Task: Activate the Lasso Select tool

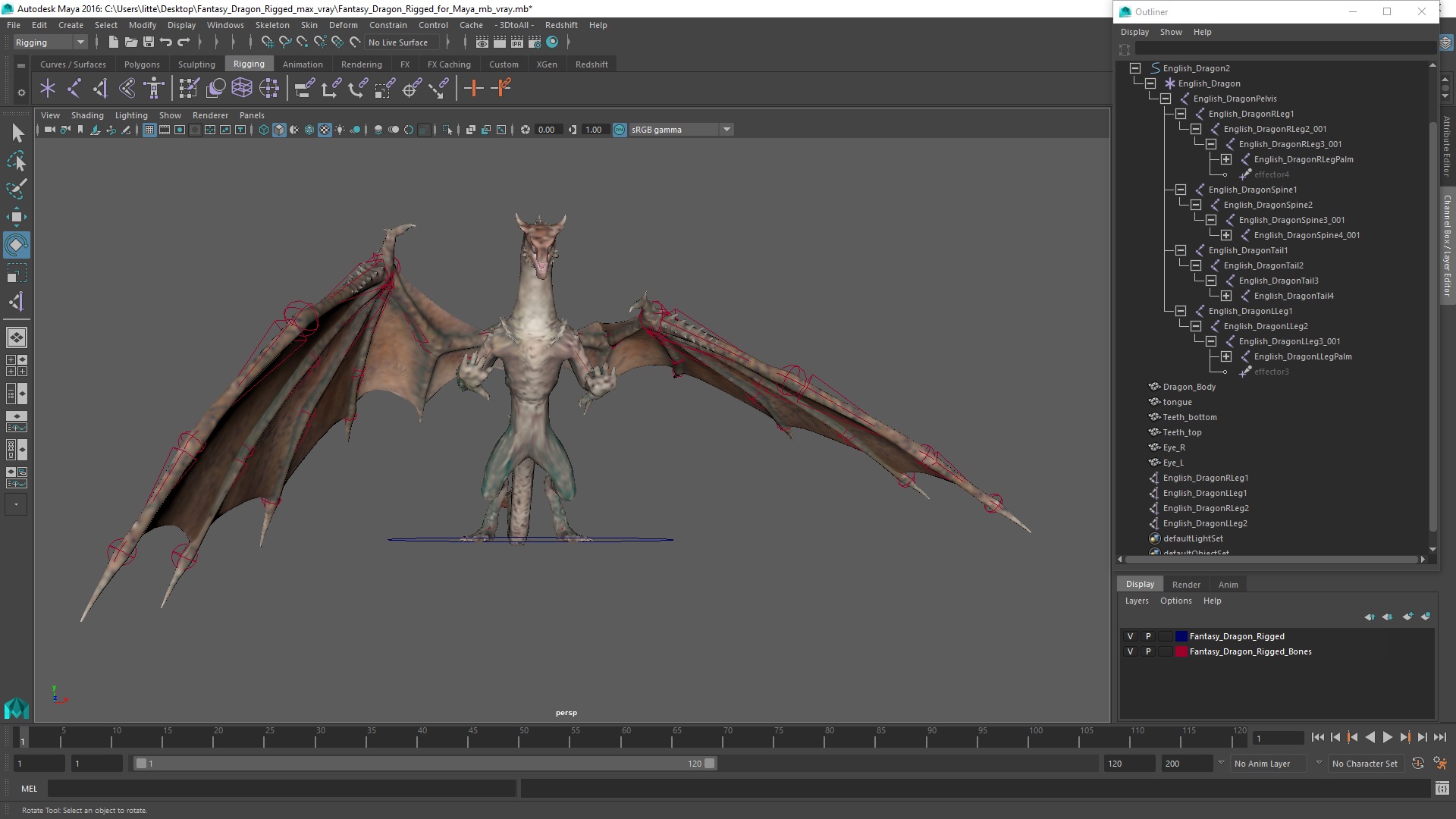Action: click(x=17, y=162)
